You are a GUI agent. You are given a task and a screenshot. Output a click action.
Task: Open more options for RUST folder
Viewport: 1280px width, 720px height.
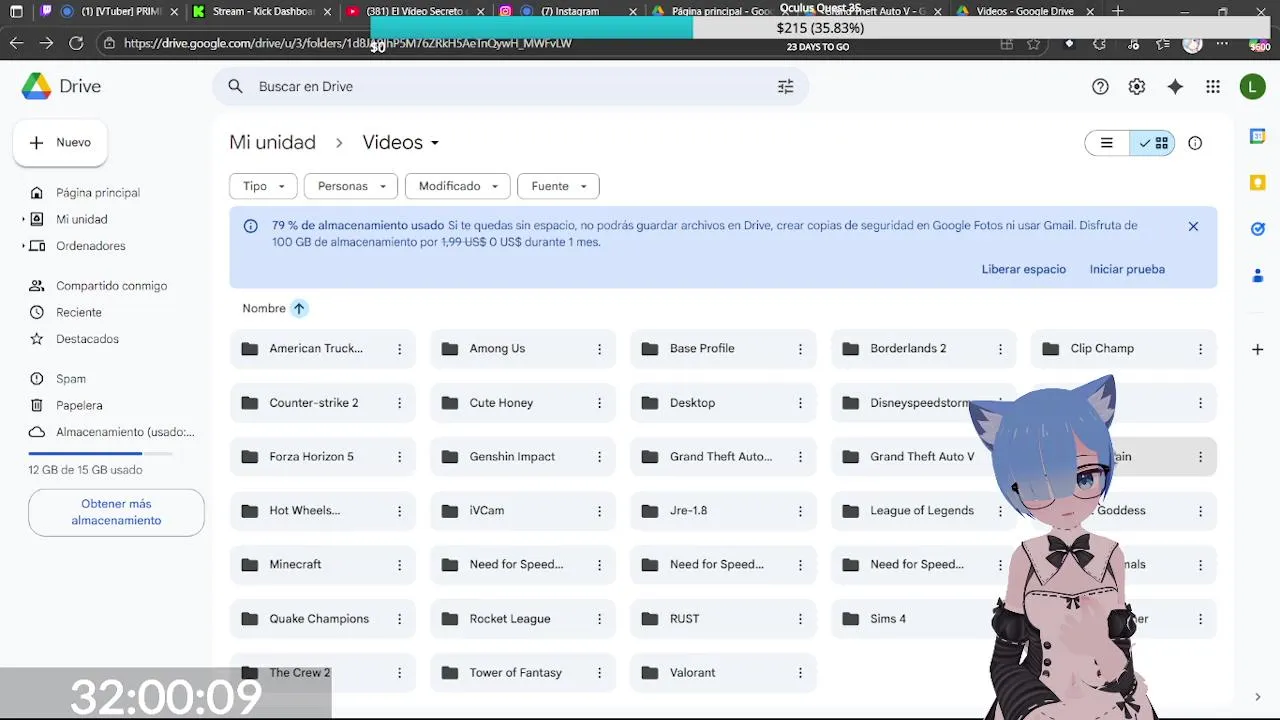click(800, 619)
